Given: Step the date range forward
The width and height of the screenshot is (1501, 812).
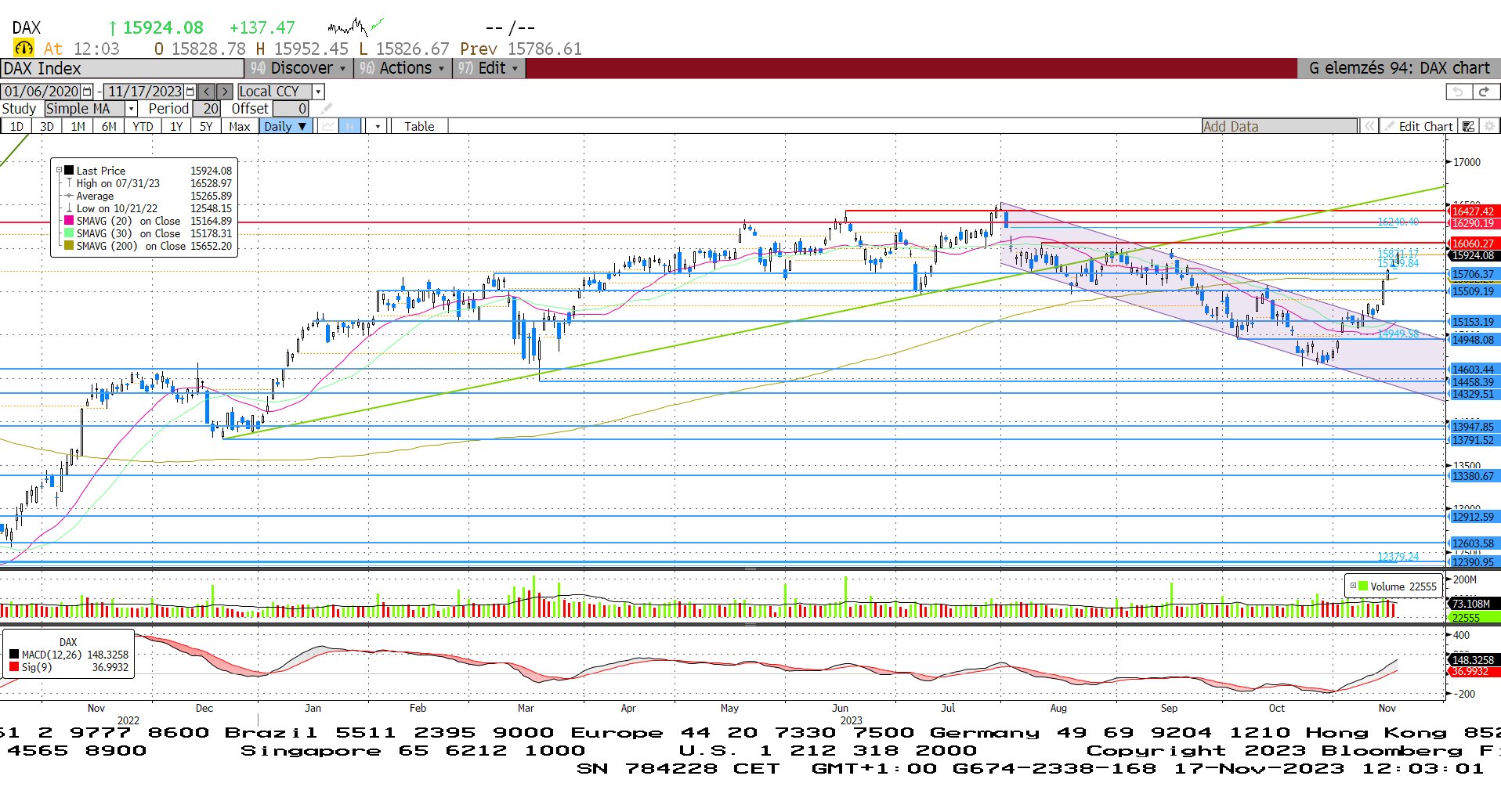Looking at the screenshot, I should pyautogui.click(x=224, y=92).
